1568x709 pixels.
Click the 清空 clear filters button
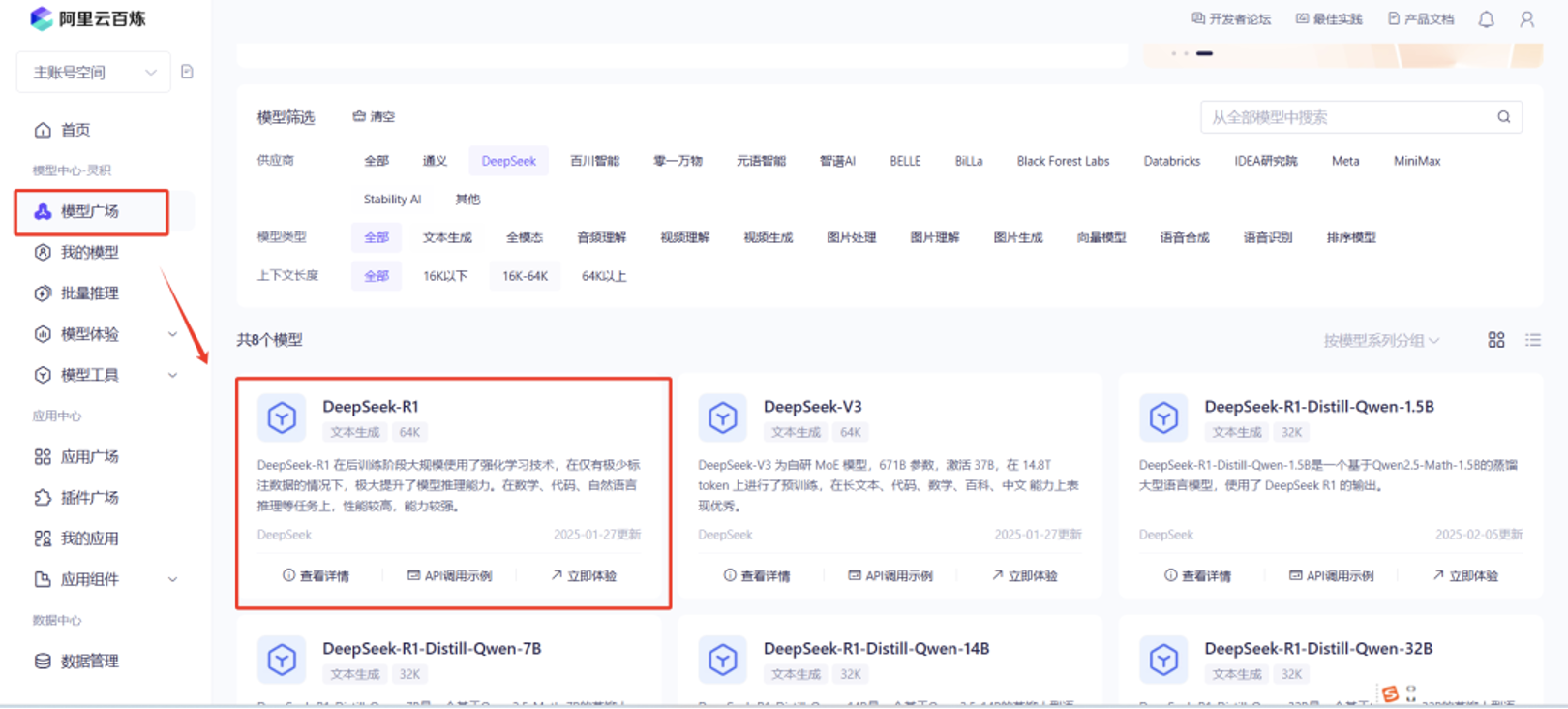374,116
